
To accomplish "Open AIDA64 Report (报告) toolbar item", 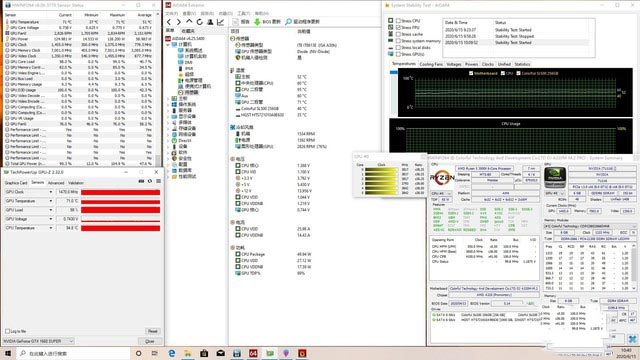I will tap(241, 22).
